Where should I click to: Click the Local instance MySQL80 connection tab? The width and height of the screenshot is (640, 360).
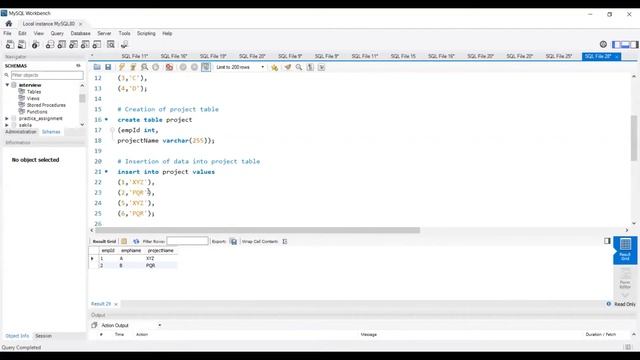click(49, 24)
